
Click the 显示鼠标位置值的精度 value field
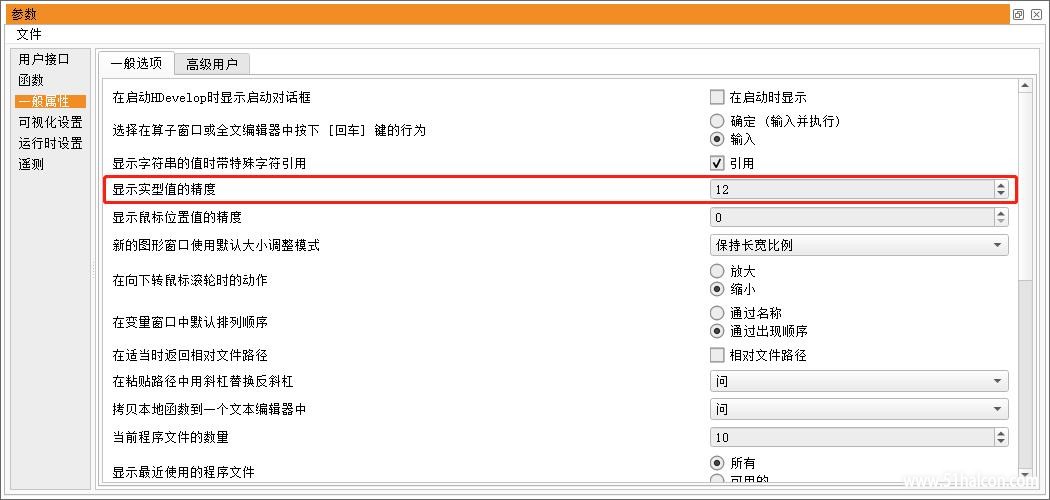(852, 218)
